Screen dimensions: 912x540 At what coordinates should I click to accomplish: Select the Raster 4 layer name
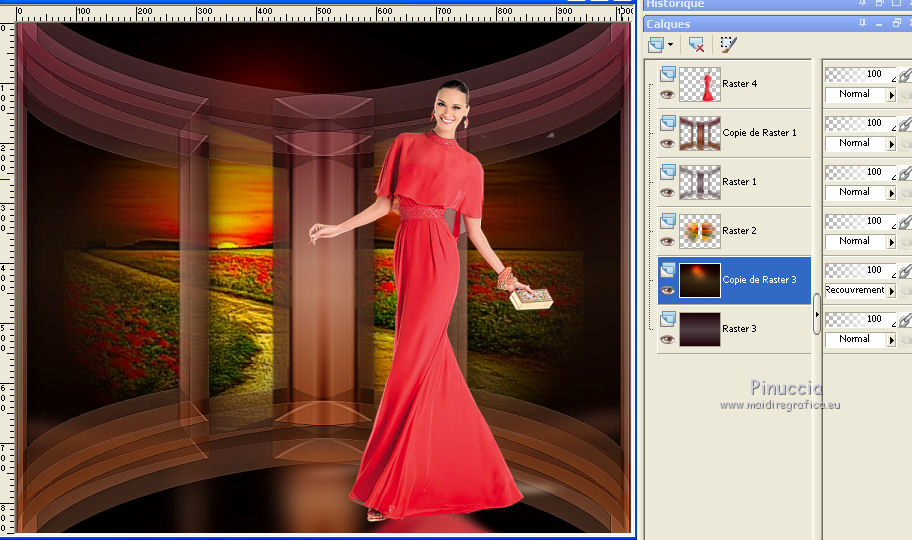pyautogui.click(x=739, y=84)
